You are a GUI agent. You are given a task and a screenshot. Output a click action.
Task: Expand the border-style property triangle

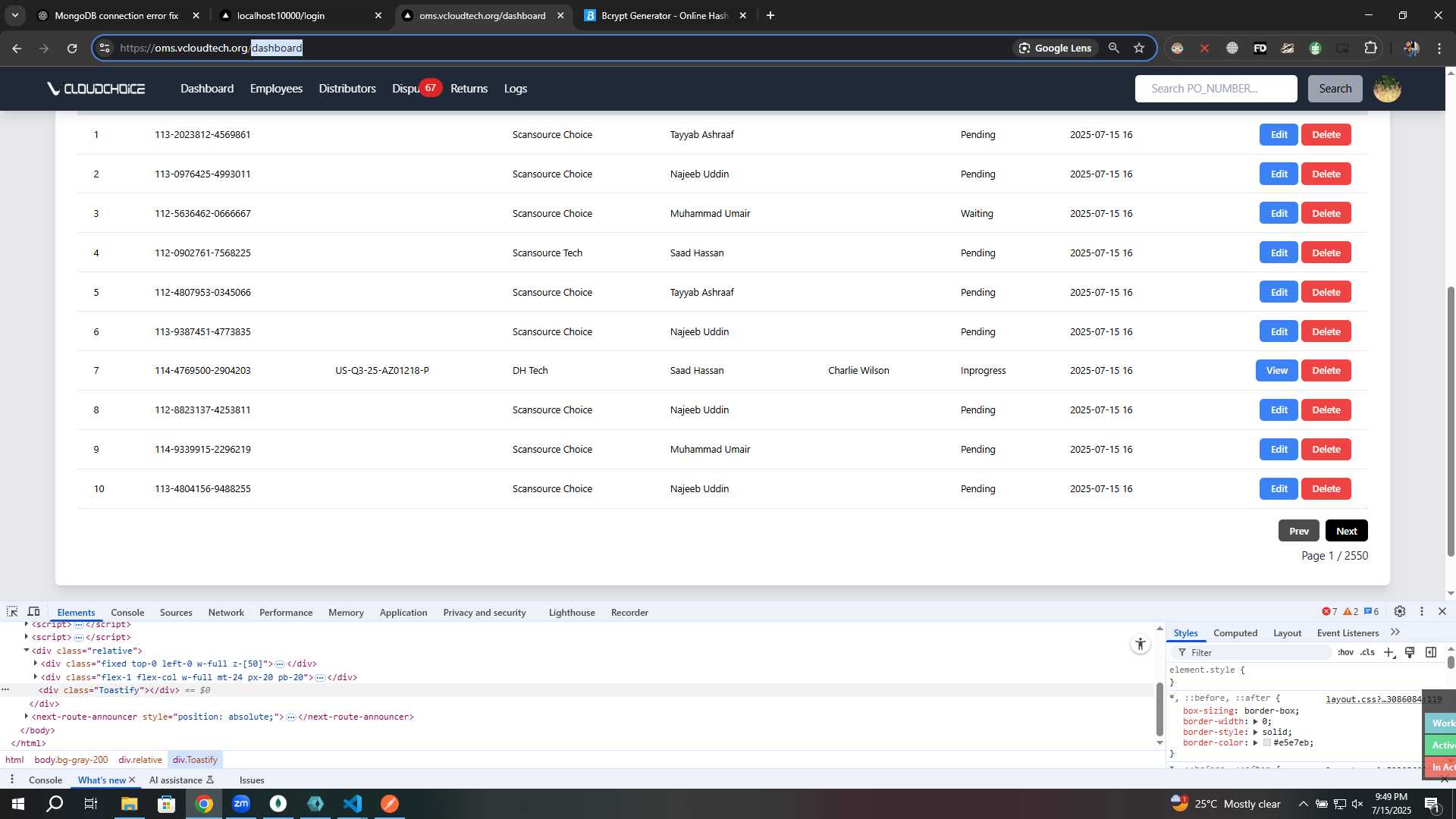coord(1256,732)
